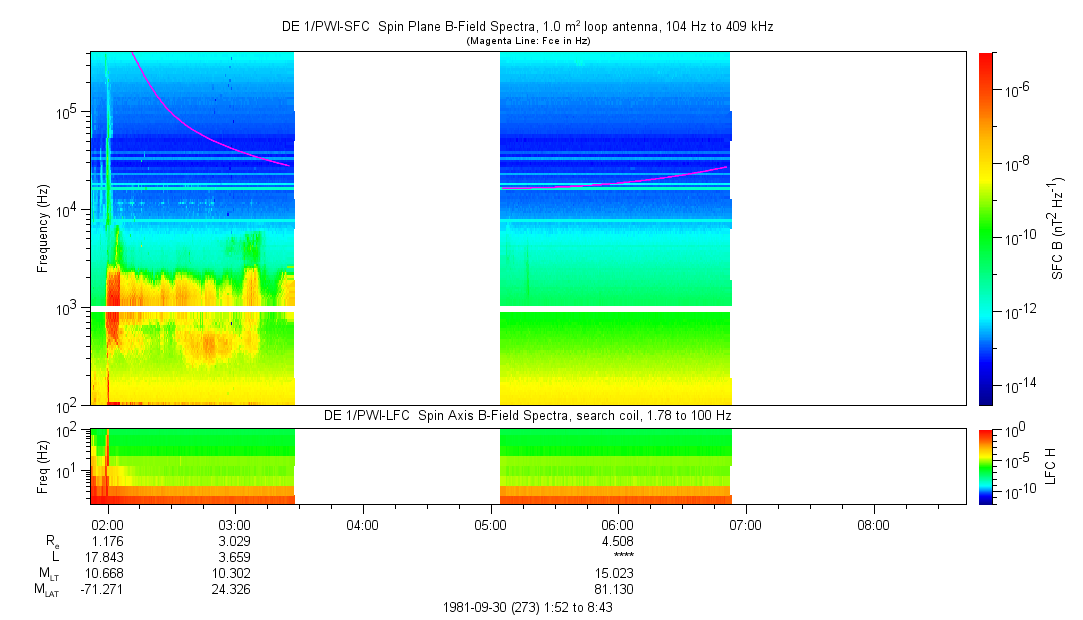
Task: Click the SFC B colorbar on the right
Action: 985,228
